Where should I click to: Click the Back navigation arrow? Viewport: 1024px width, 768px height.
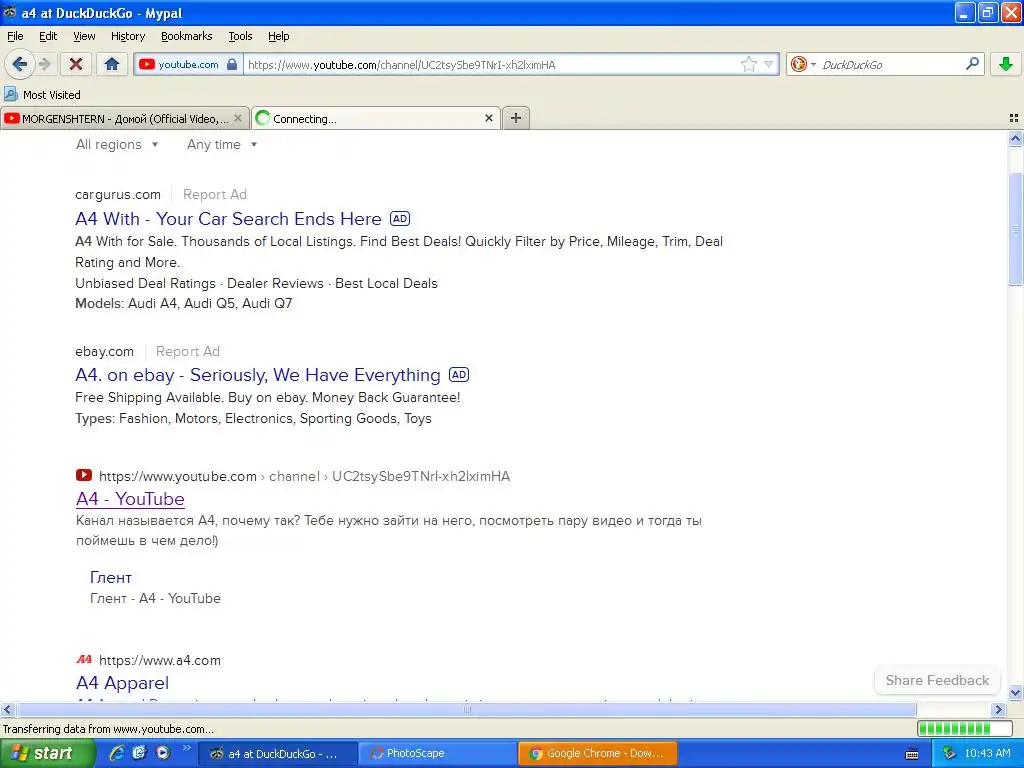[18, 64]
